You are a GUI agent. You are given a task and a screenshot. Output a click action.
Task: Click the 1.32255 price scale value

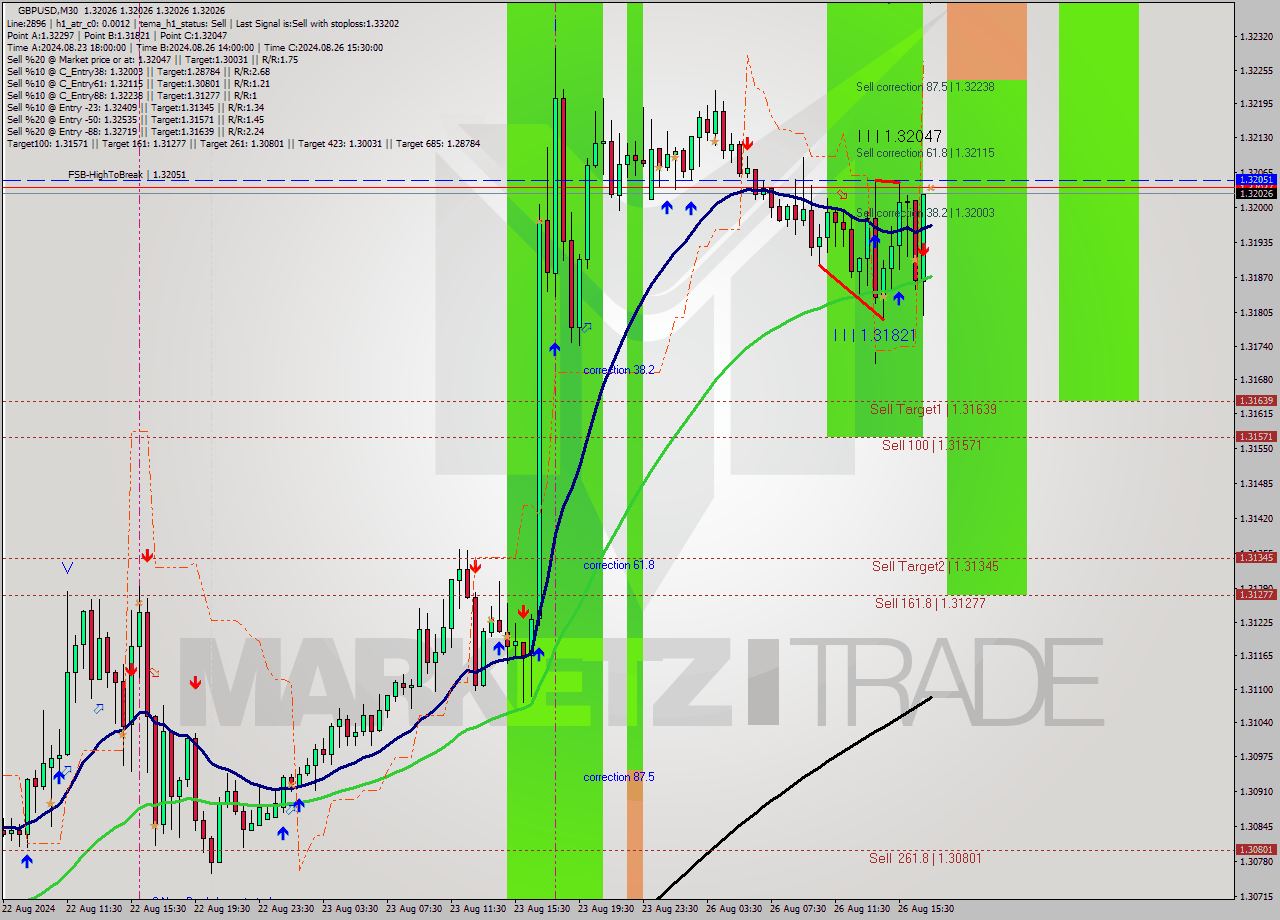1256,70
